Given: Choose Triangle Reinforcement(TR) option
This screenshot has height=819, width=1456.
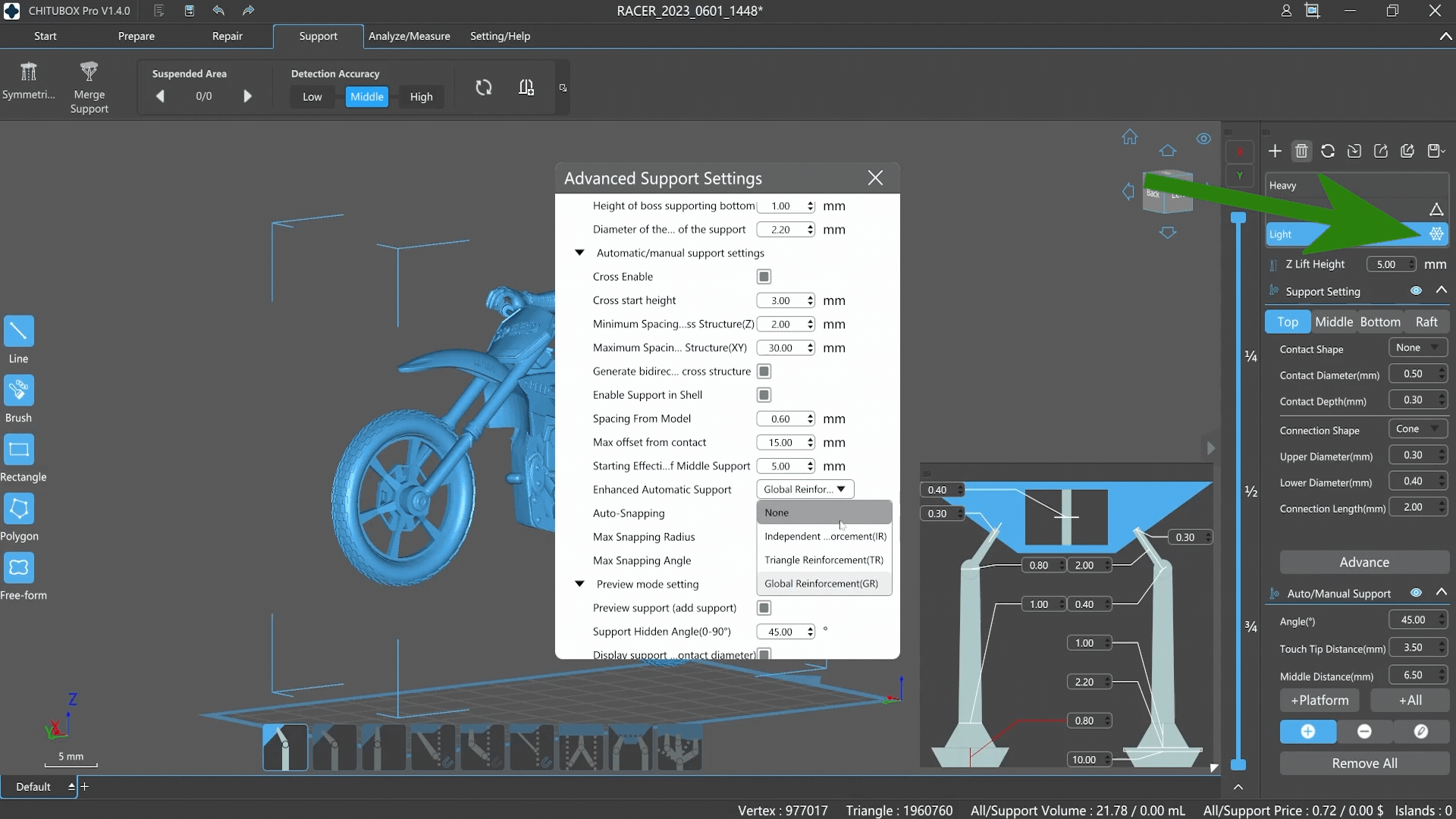Looking at the screenshot, I should pos(824,560).
